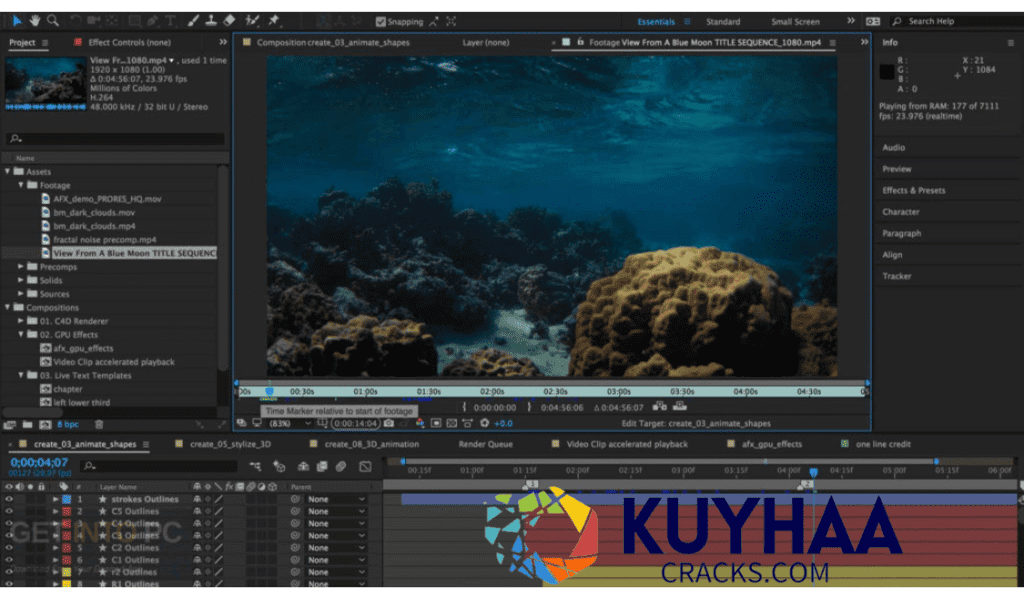This screenshot has width=1024, height=599.
Task: Select the Type tool
Action: point(169,19)
